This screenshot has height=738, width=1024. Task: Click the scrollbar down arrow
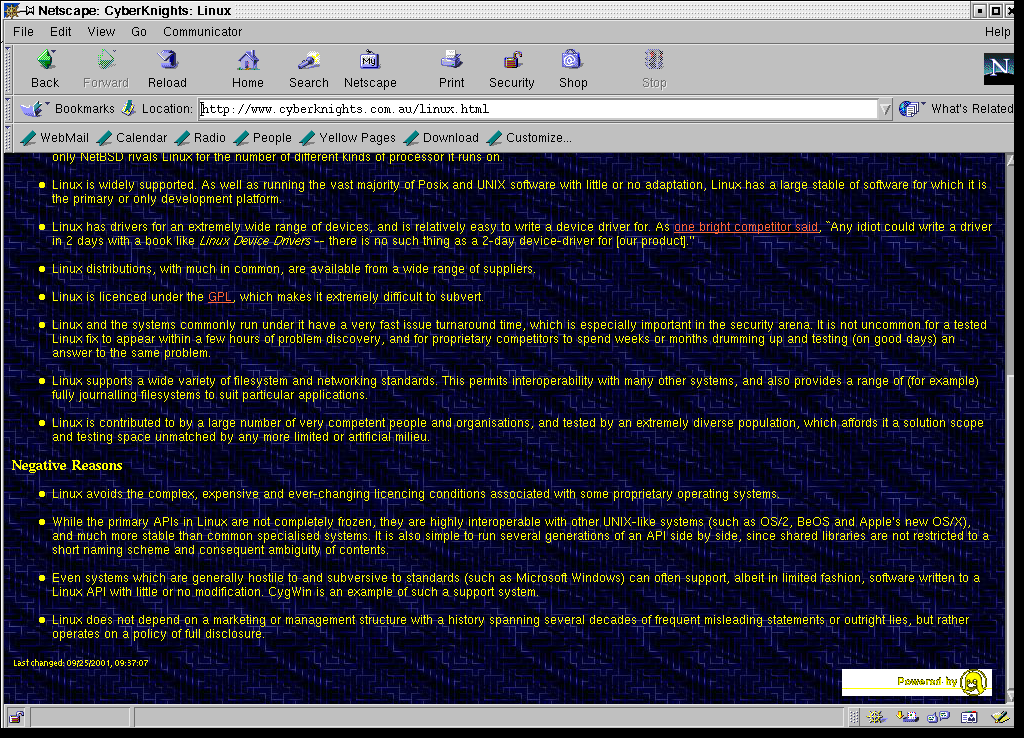[1010, 696]
